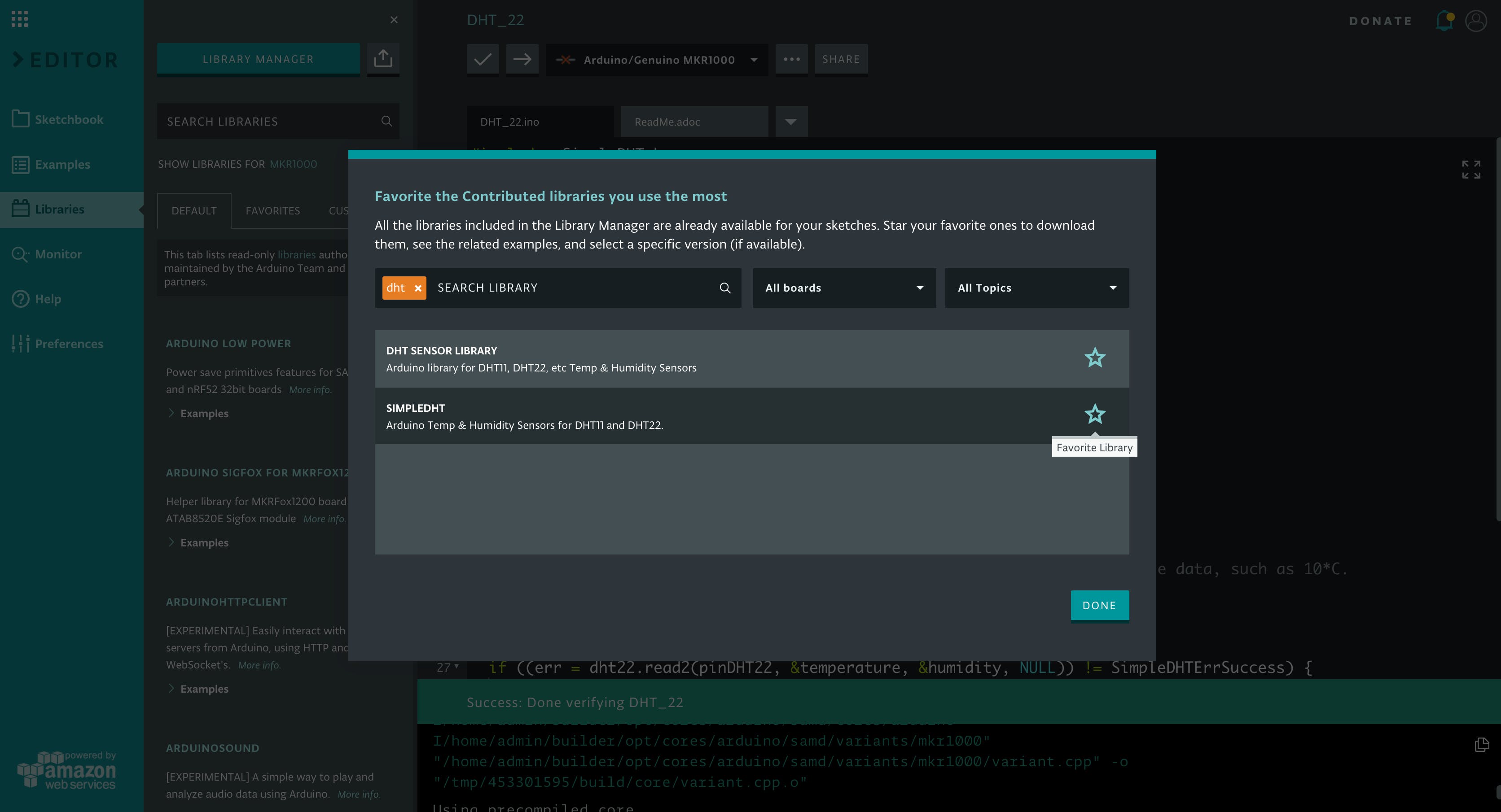Open the file tabs dropdown arrow
Viewport: 1501px width, 812px height.
point(791,122)
